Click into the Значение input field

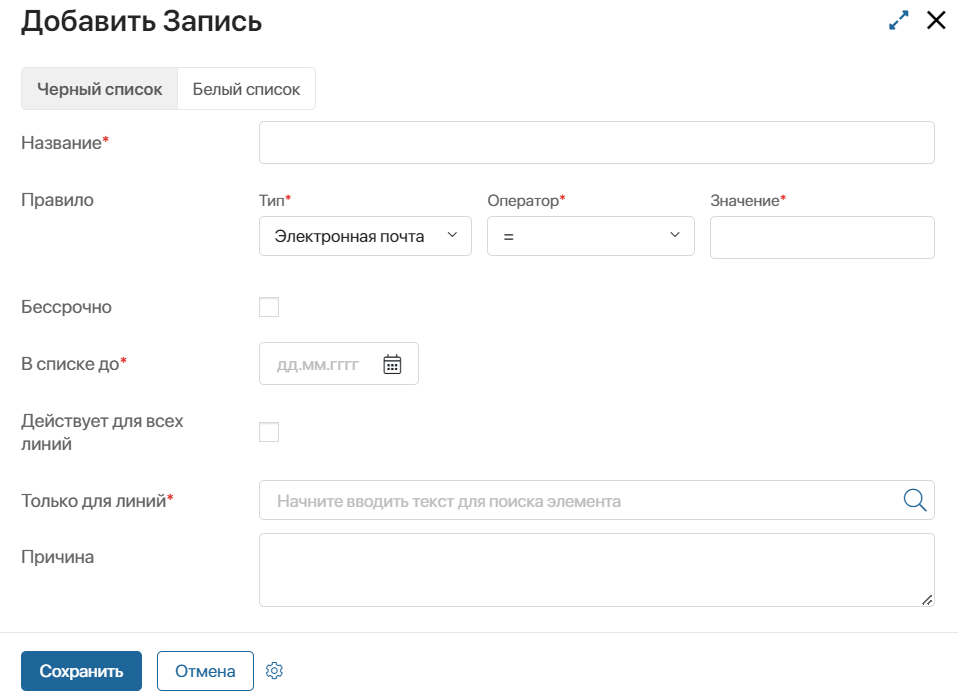(x=821, y=238)
